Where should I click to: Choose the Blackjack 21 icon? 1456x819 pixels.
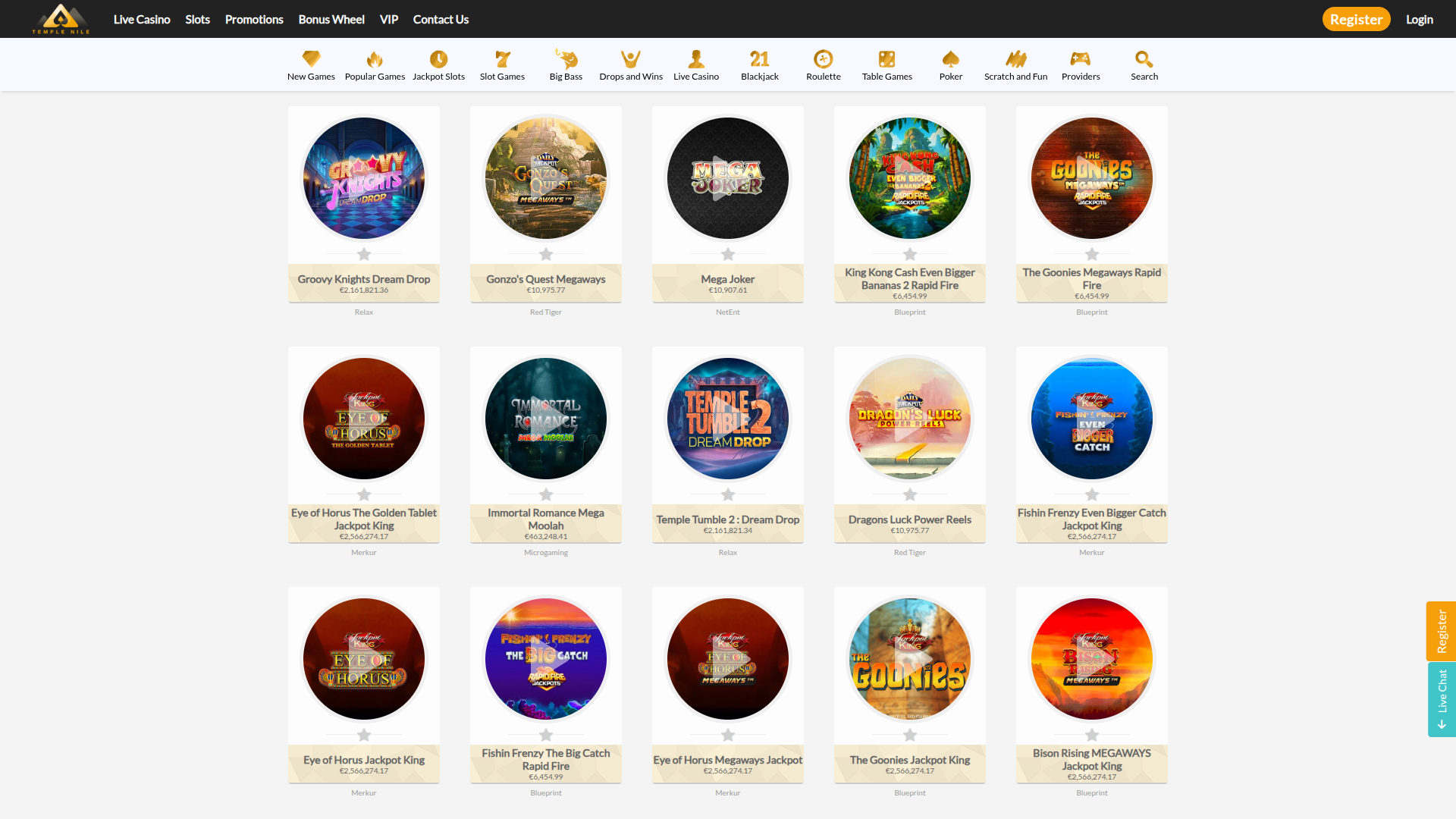point(759,59)
